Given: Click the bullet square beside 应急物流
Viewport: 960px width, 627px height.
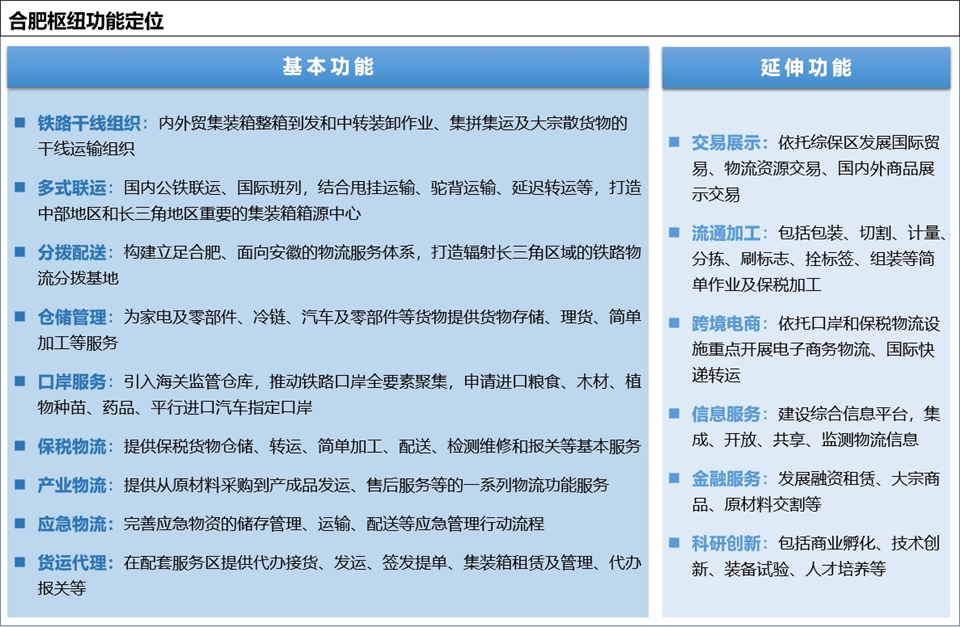Looking at the screenshot, I should tap(20, 524).
